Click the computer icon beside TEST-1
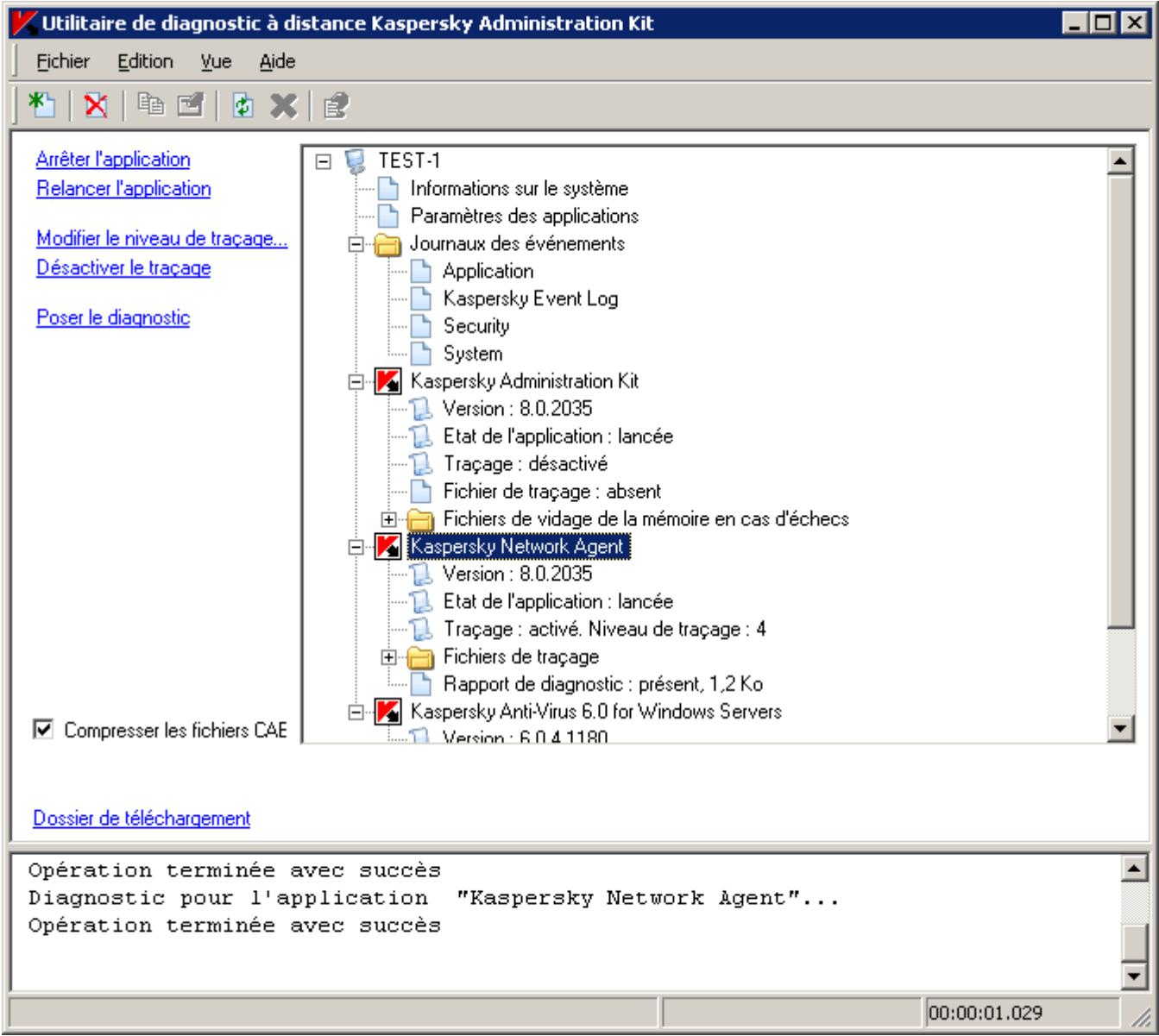1159x1036 pixels. click(355, 160)
